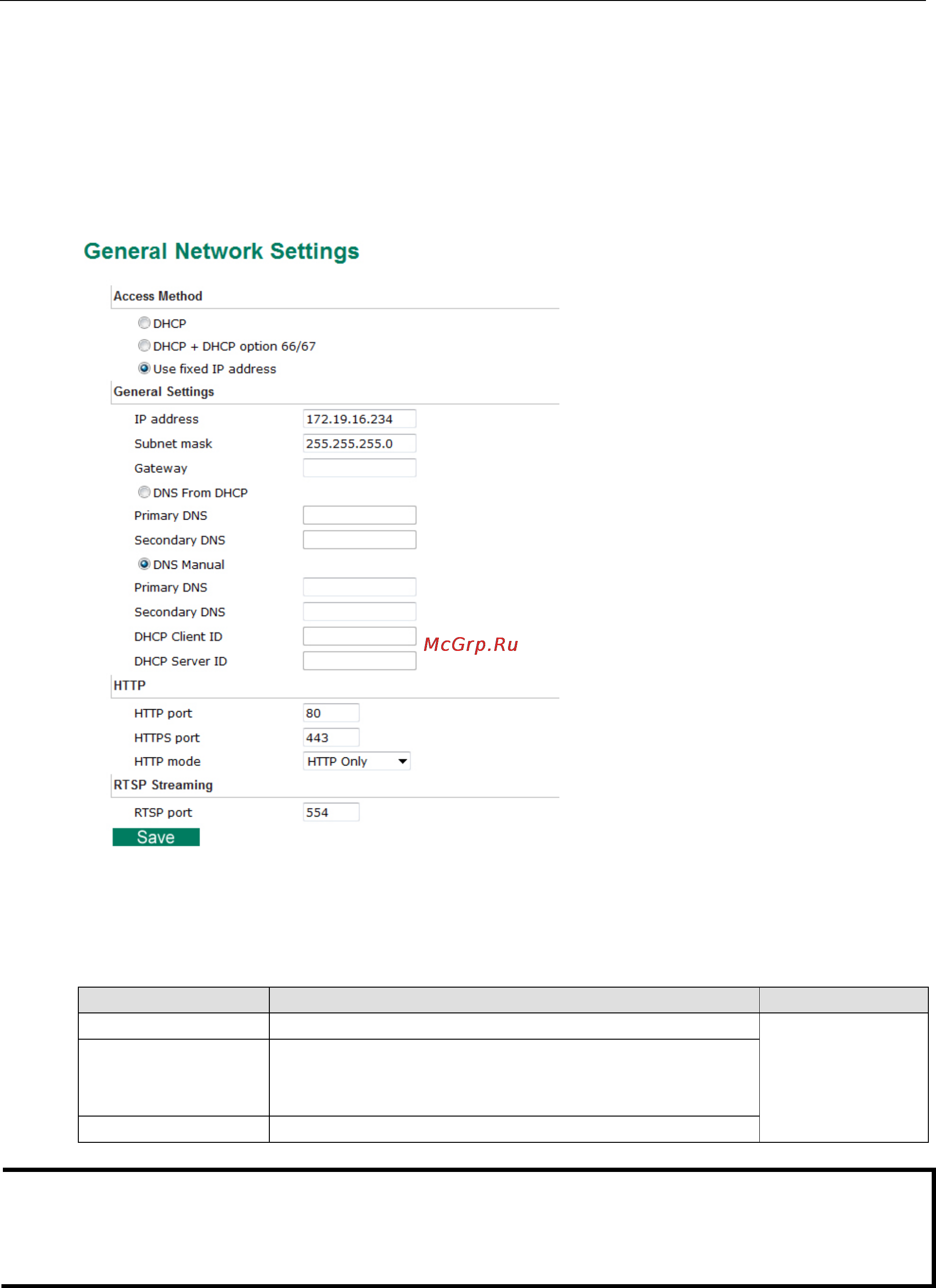
Task: Click the HTTP port field showing 80
Action: click(x=331, y=713)
